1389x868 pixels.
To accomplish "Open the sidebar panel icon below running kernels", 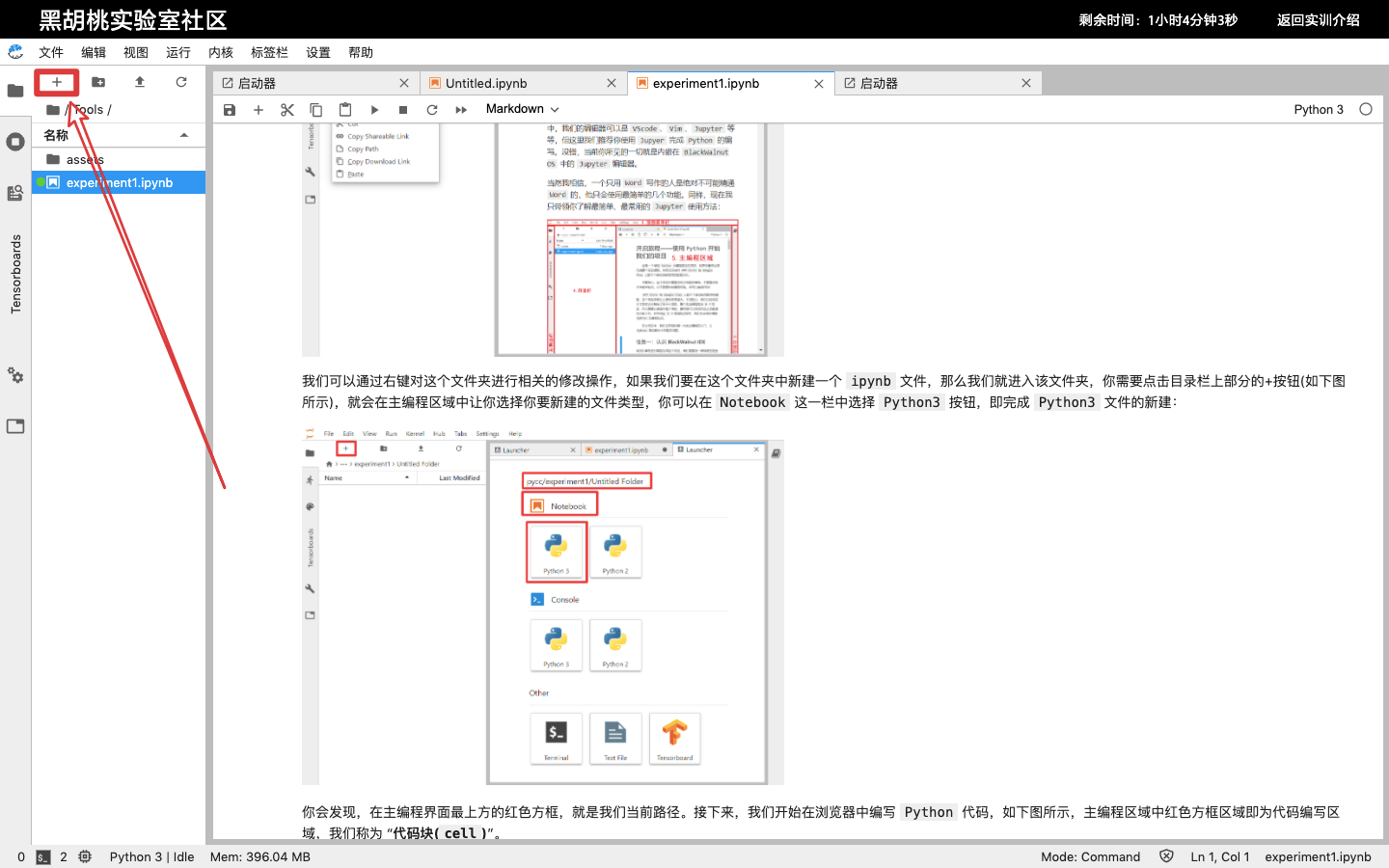I will coord(15,193).
